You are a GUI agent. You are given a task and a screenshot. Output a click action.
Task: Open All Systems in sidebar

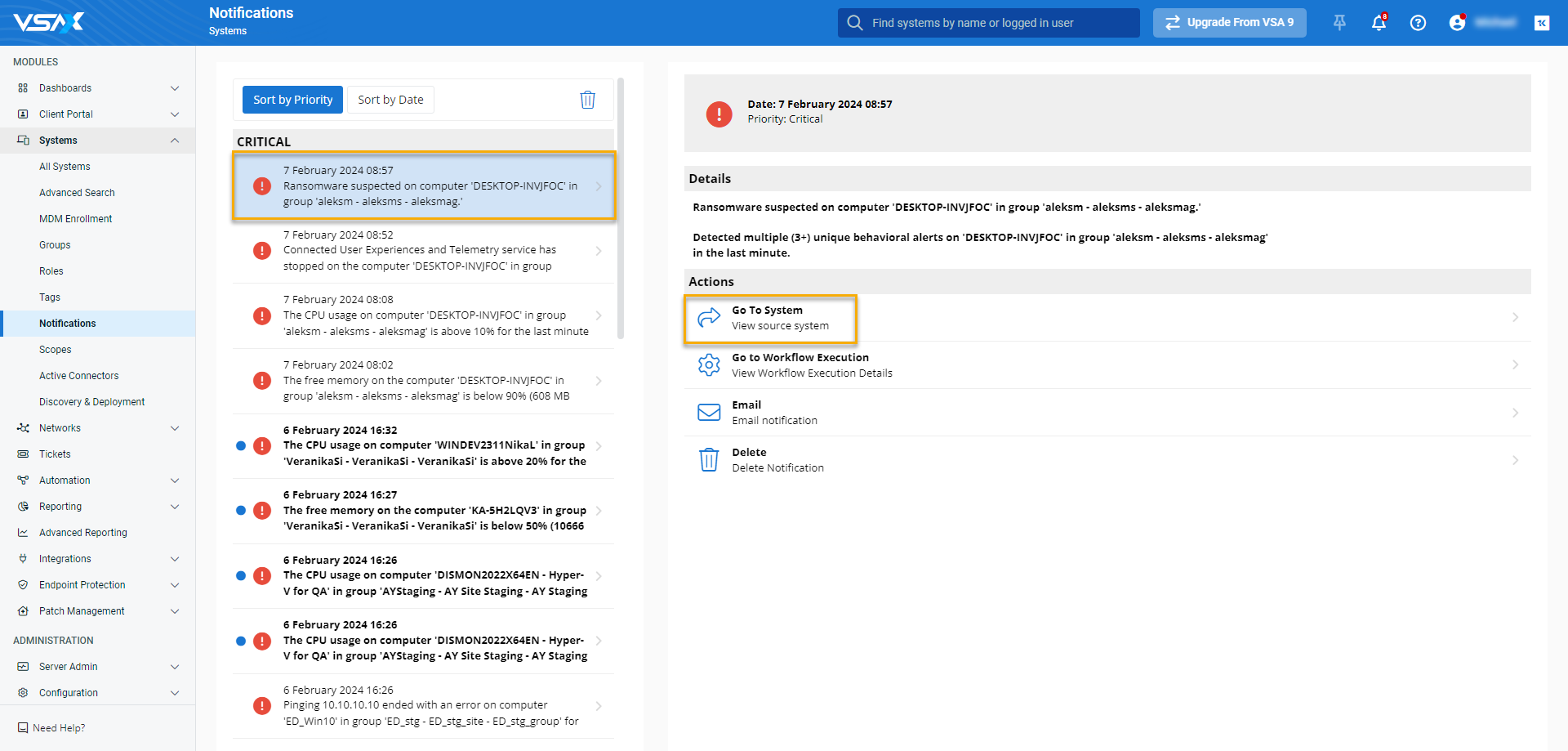[65, 167]
